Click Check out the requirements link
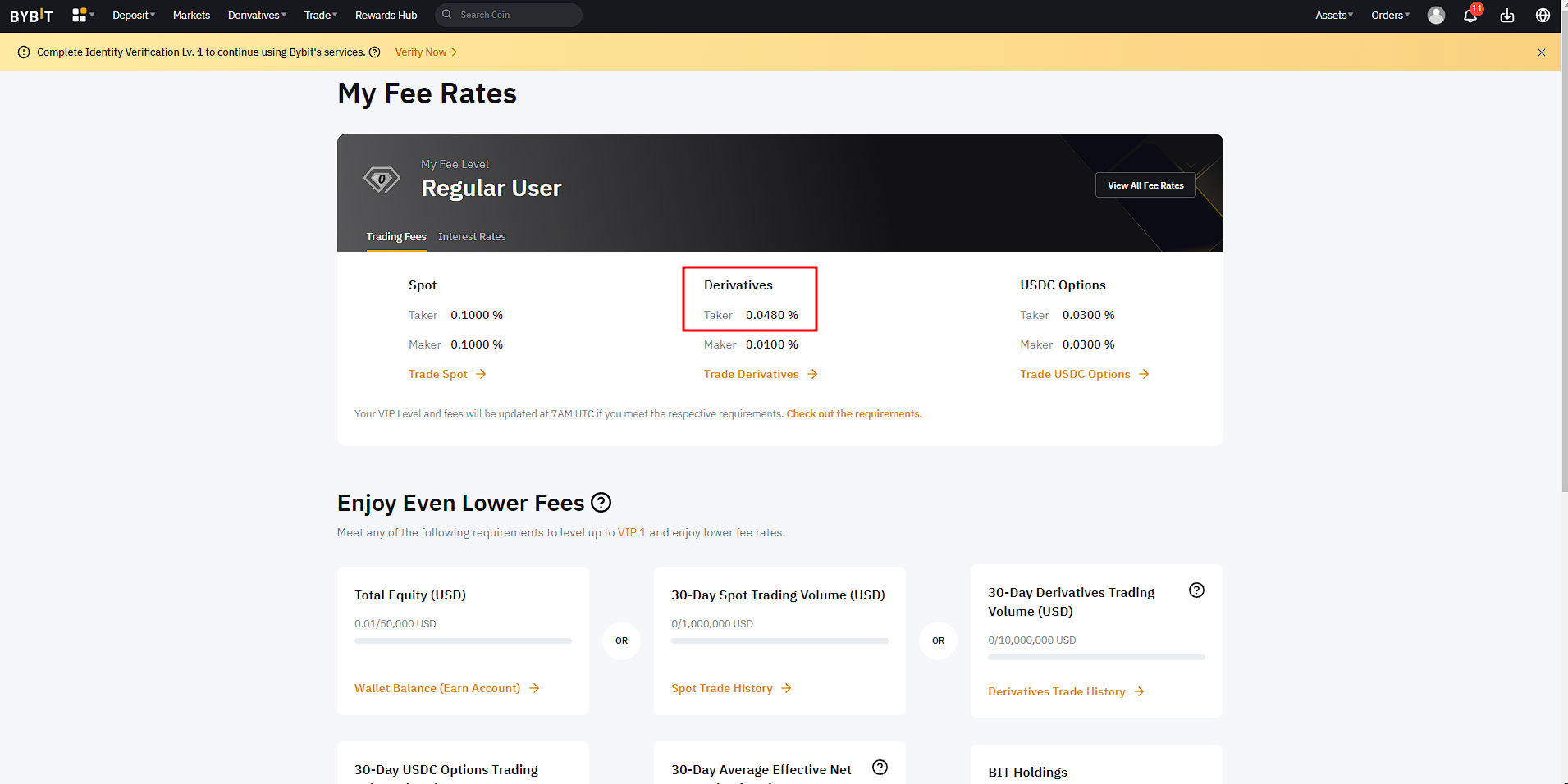 pyautogui.click(x=854, y=414)
